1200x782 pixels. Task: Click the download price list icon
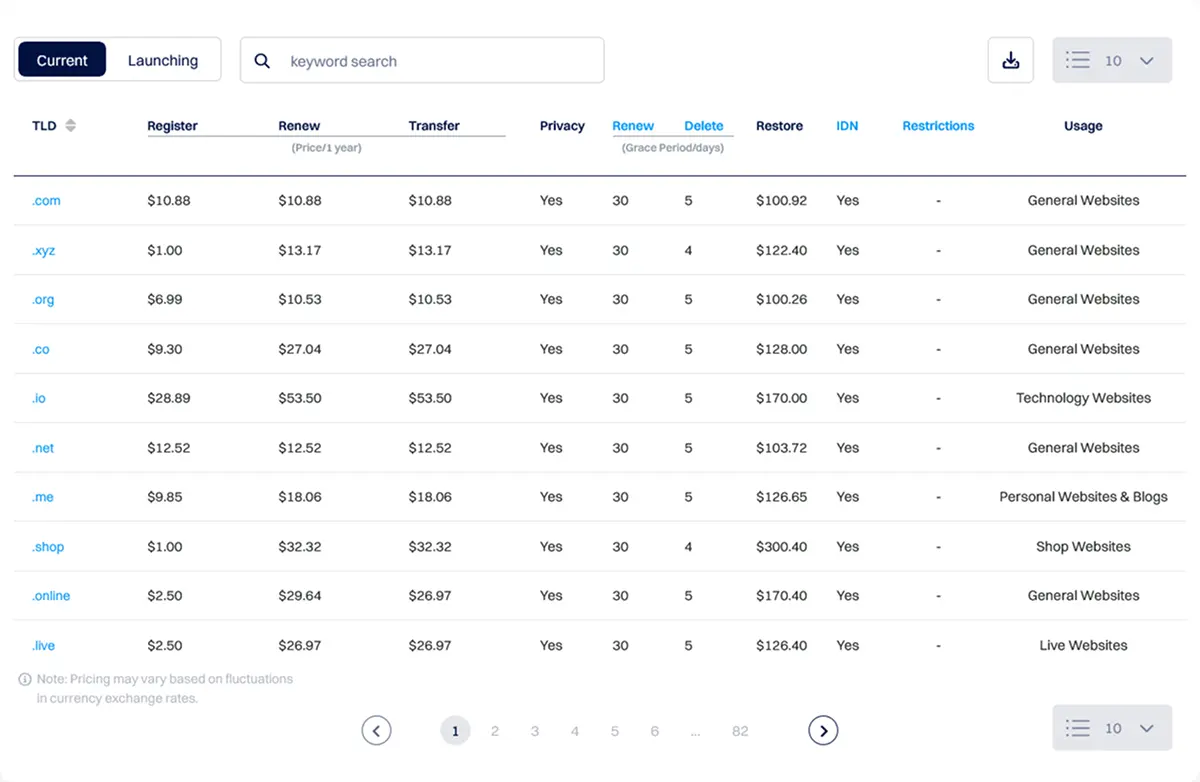point(1010,60)
